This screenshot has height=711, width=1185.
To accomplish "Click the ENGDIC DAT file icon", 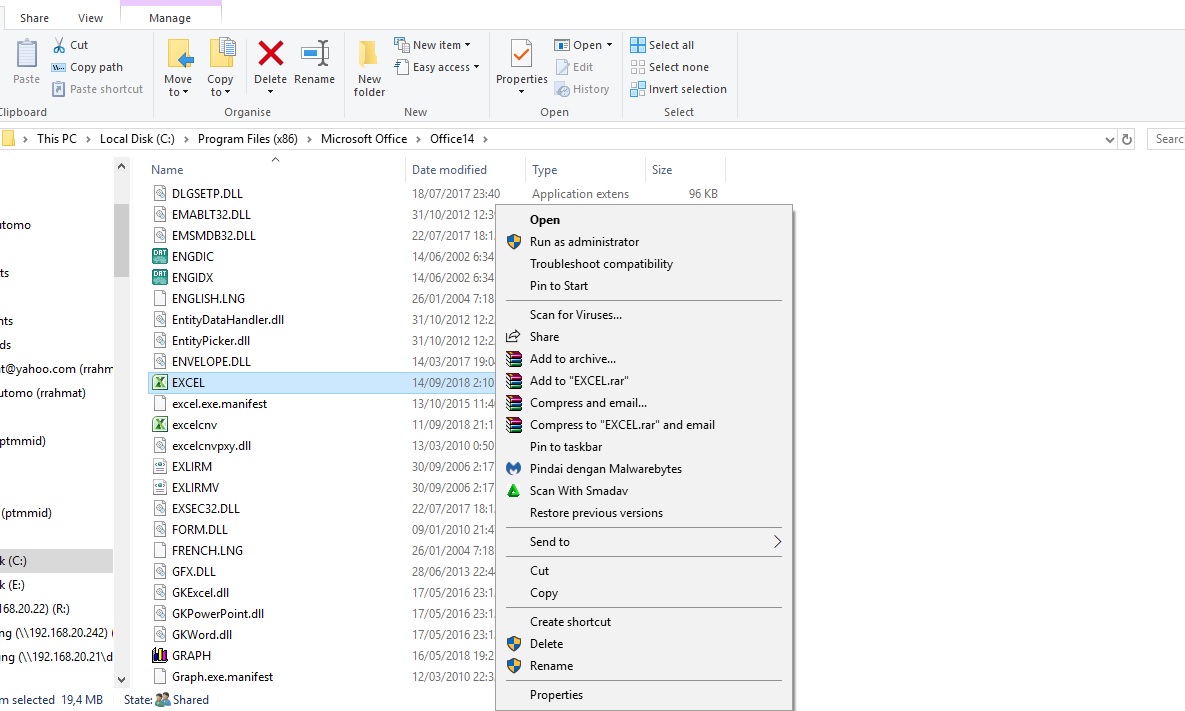I will point(159,256).
